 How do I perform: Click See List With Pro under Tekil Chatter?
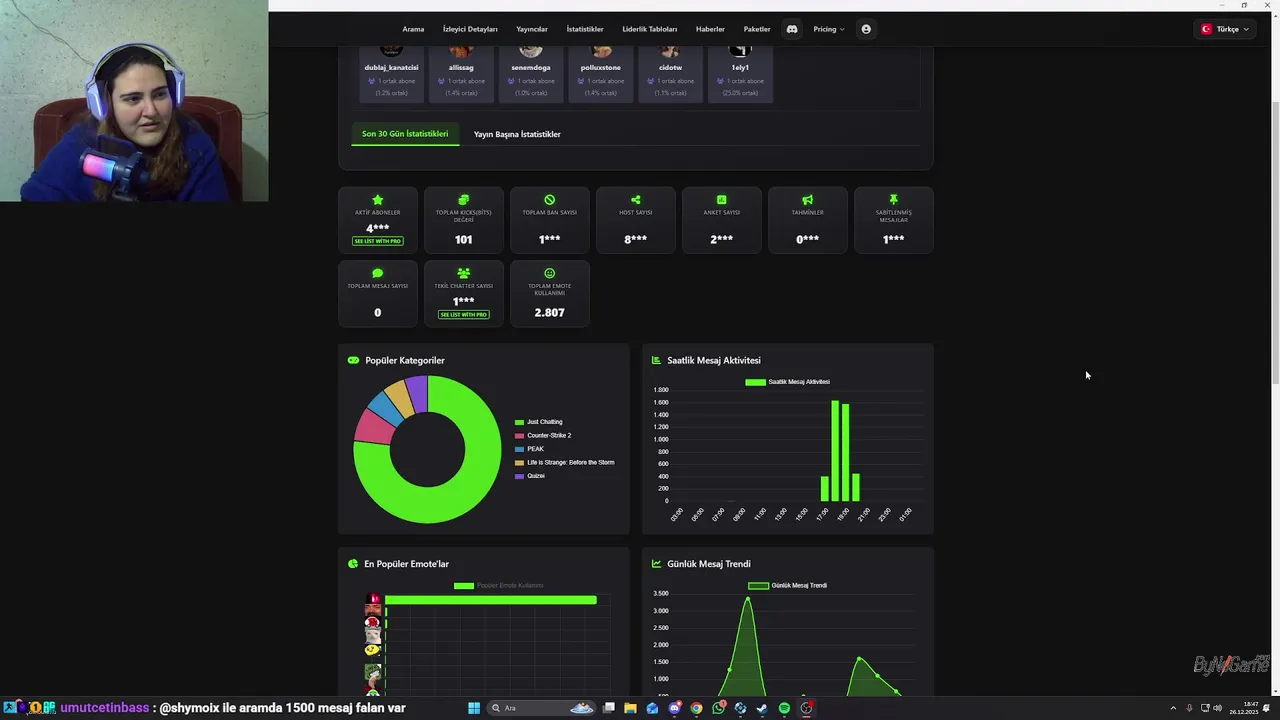(x=463, y=315)
